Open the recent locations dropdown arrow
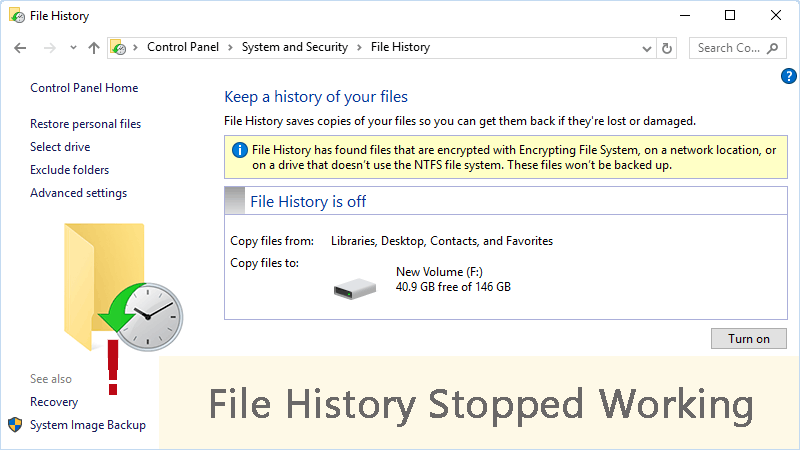Image resolution: width=800 pixels, height=450 pixels. [x=73, y=47]
